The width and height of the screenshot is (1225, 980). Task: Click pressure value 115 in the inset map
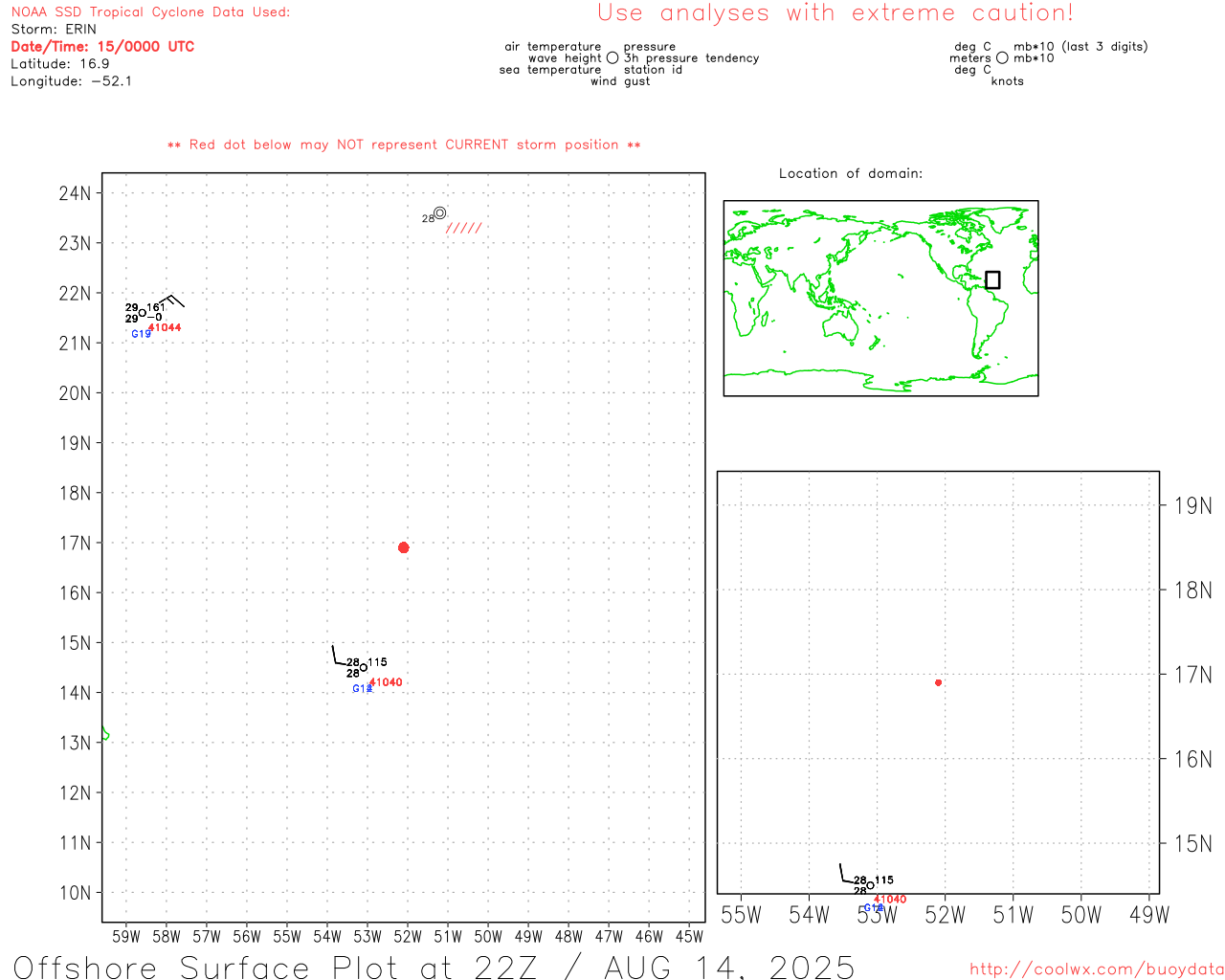click(x=883, y=880)
